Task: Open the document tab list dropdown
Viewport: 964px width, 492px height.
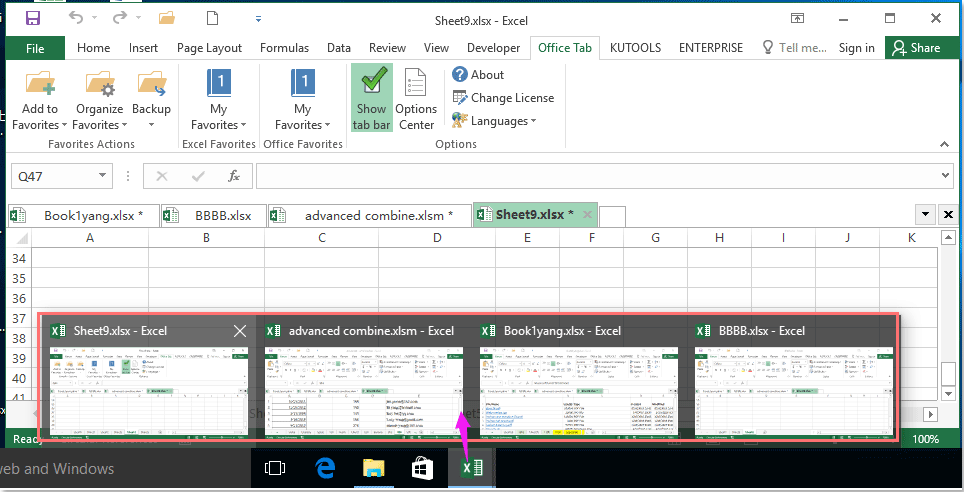Action: (x=925, y=215)
